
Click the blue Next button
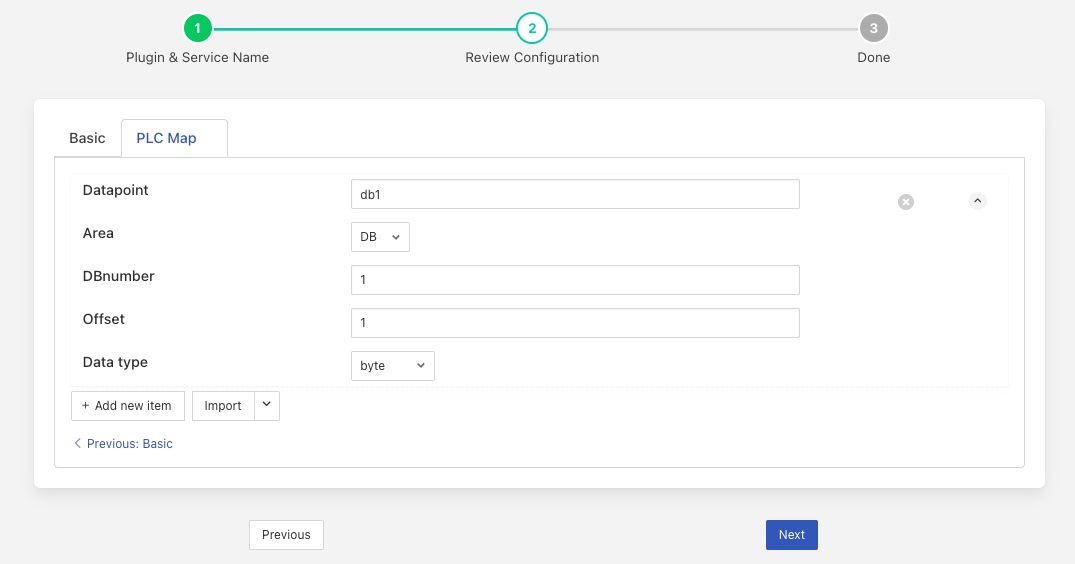point(791,535)
